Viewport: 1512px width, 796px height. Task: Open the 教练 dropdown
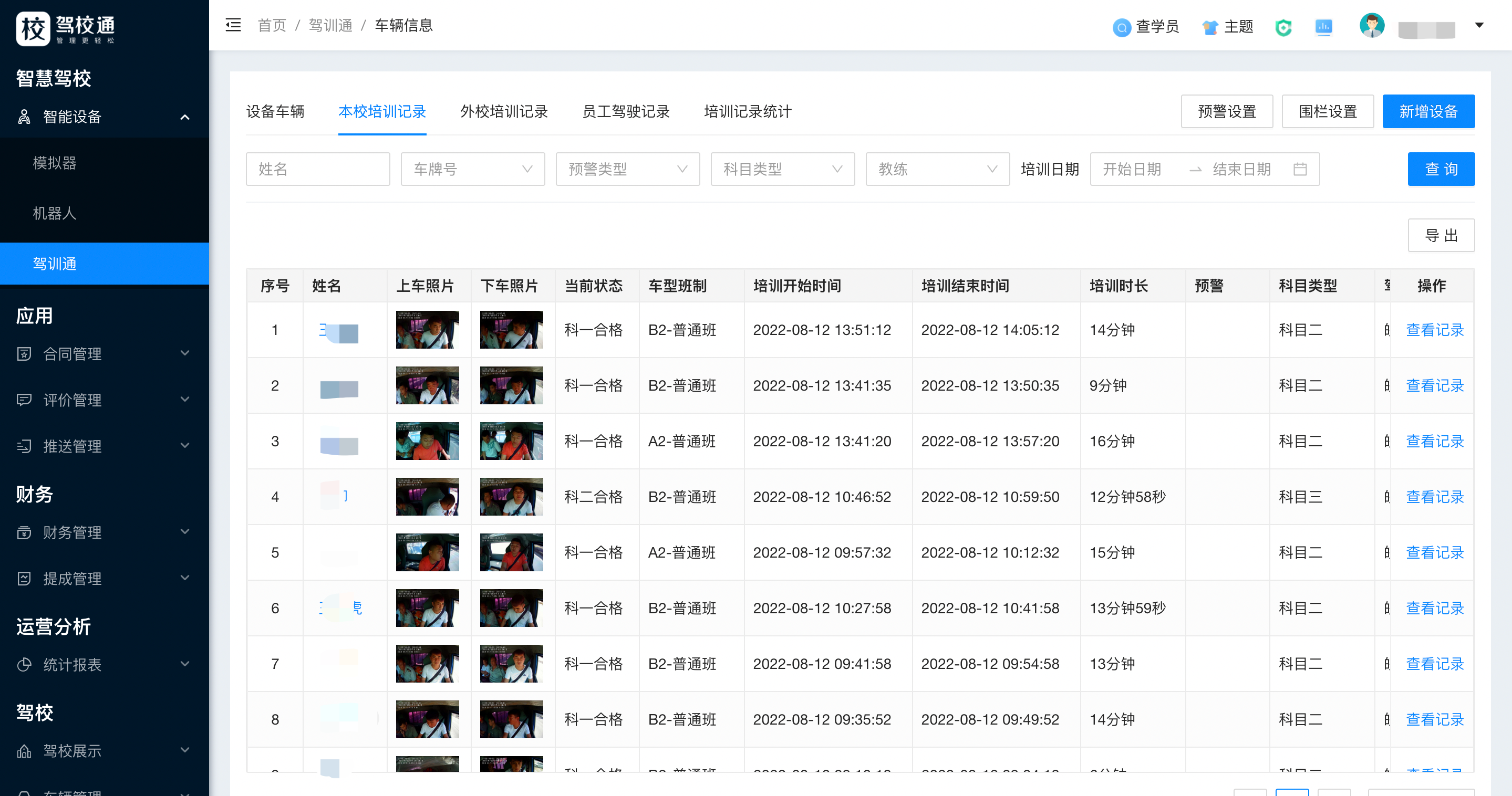pos(937,169)
